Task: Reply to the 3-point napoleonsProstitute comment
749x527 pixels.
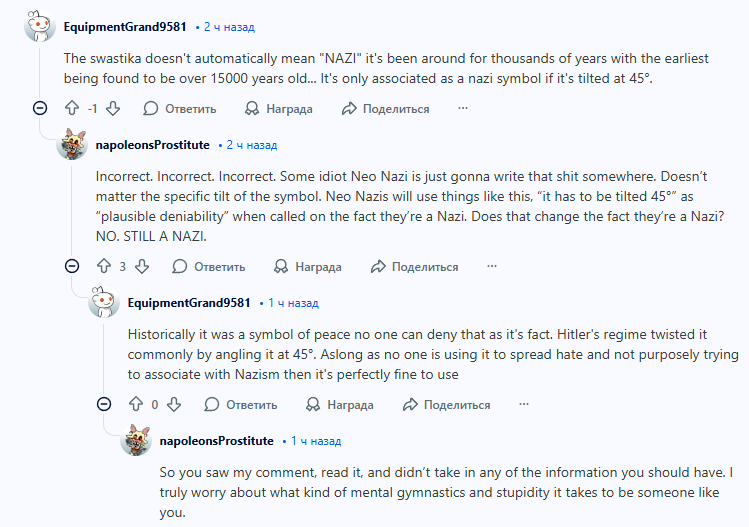Action: tap(209, 267)
